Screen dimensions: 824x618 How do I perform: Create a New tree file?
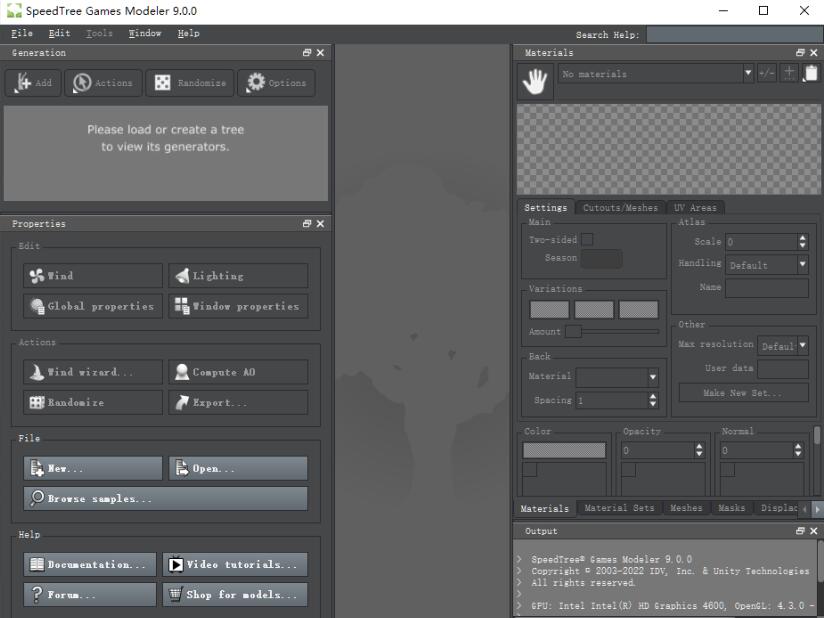[93, 468]
